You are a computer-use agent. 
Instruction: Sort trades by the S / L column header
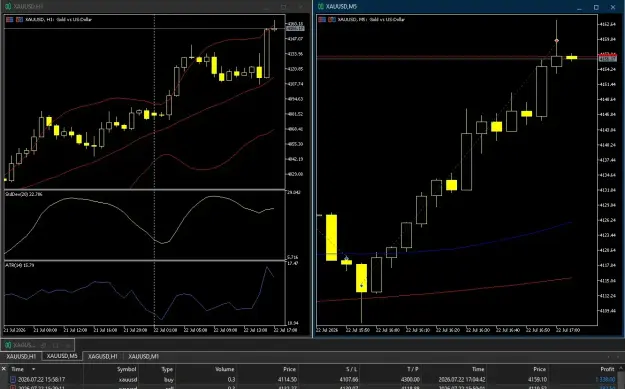click(x=352, y=369)
